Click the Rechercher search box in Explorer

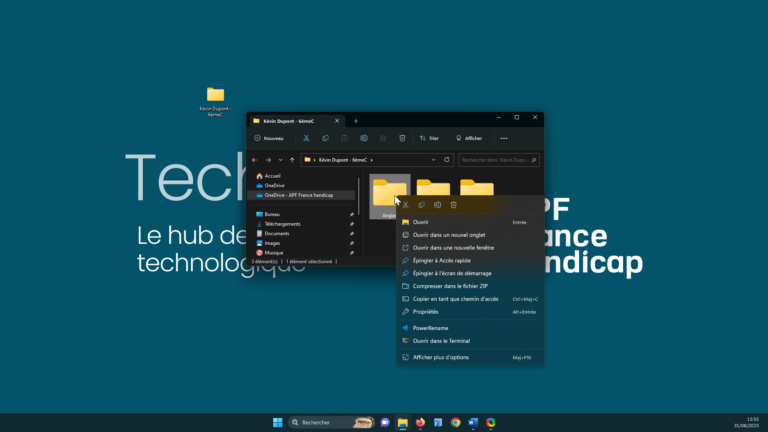click(x=498, y=160)
